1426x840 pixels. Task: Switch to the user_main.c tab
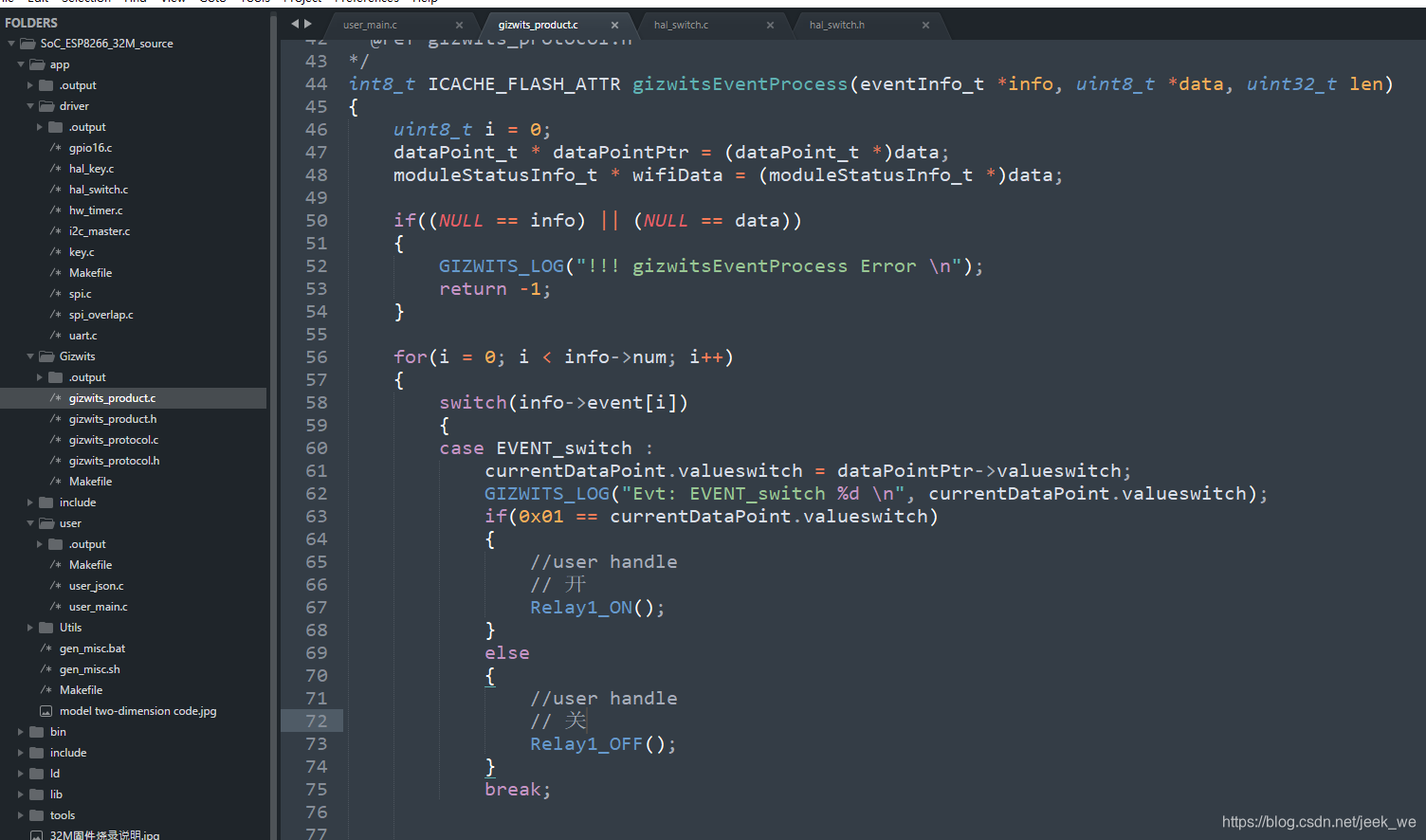[371, 25]
